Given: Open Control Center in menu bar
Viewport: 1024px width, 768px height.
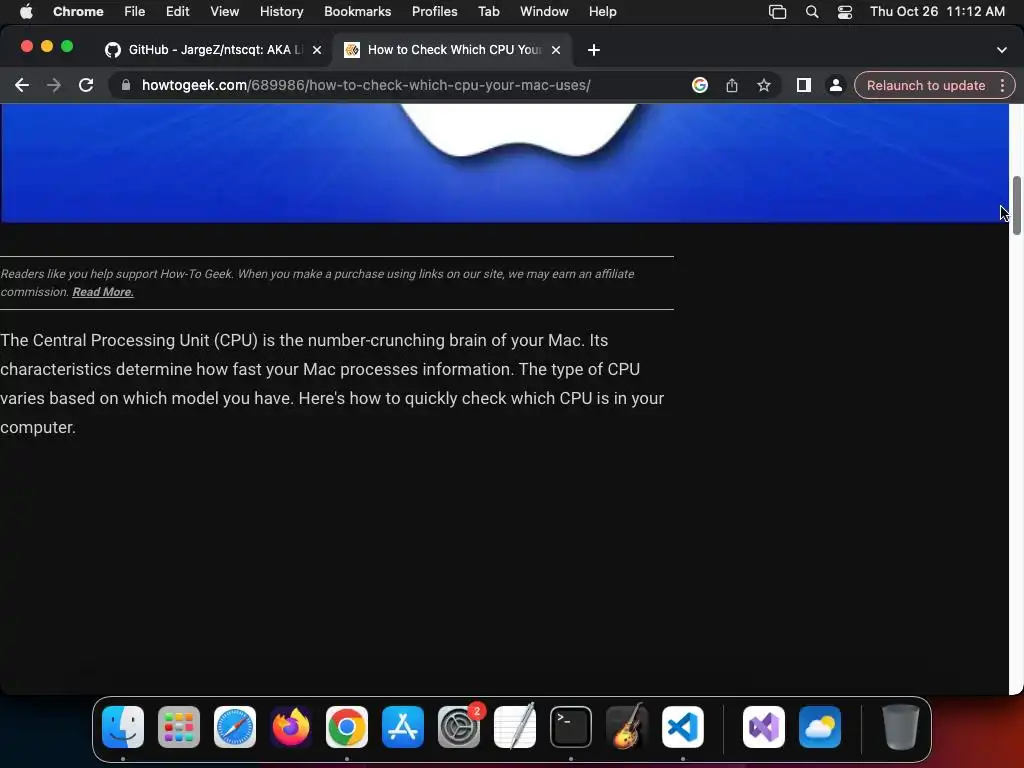Looking at the screenshot, I should pyautogui.click(x=844, y=12).
